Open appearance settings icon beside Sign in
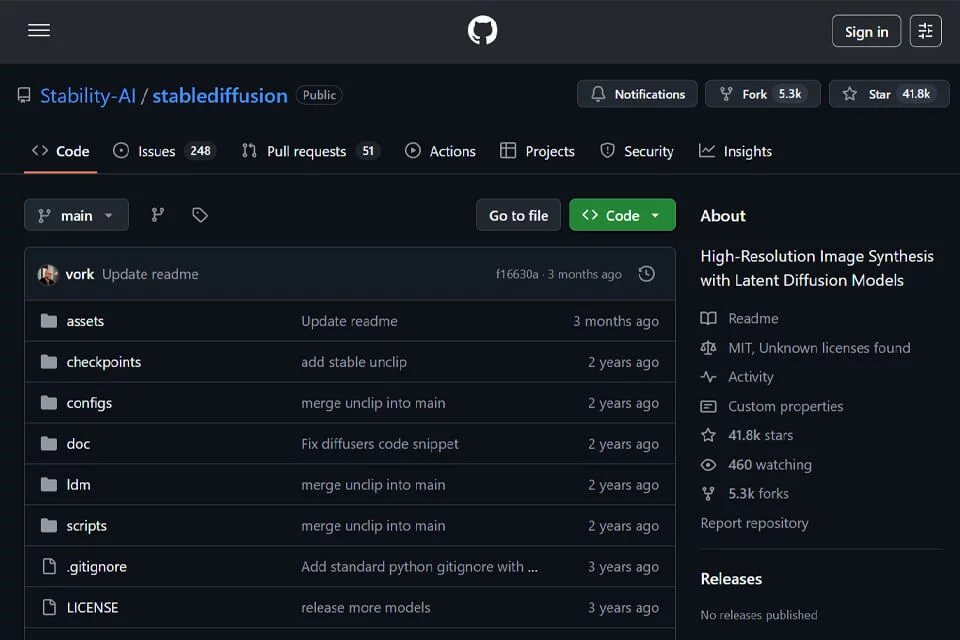The width and height of the screenshot is (960, 640). (925, 31)
